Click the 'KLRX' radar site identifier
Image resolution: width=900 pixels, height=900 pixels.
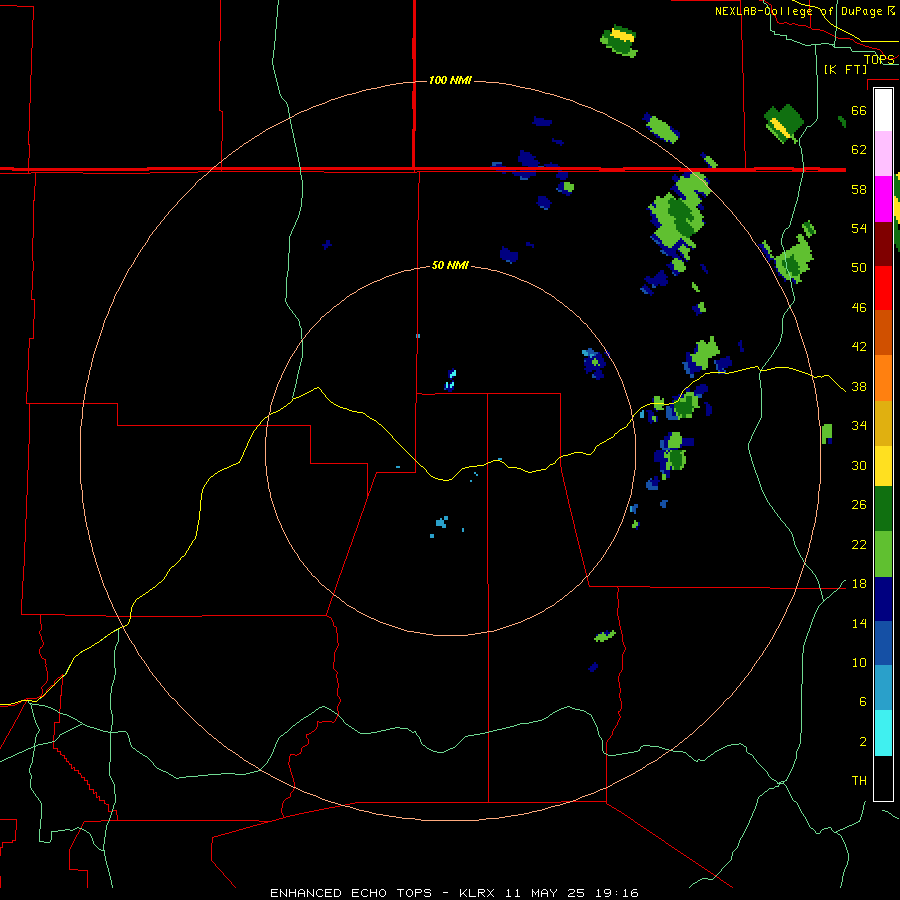[x=479, y=893]
